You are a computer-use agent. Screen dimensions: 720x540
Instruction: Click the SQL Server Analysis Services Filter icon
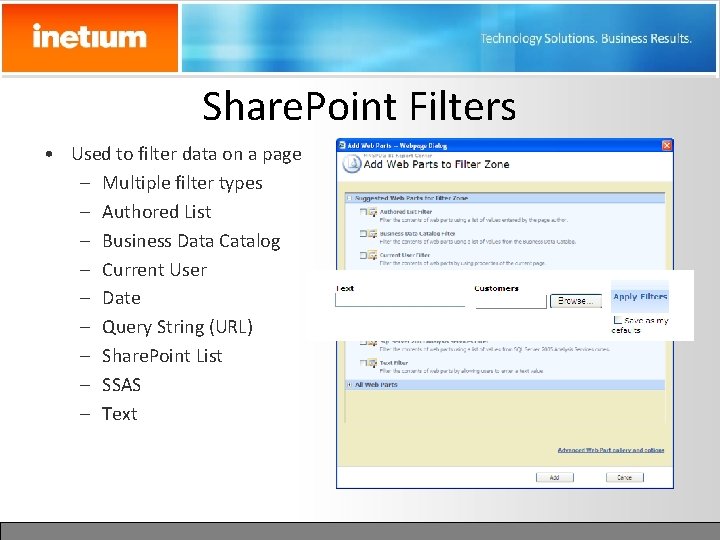pyautogui.click(x=373, y=343)
